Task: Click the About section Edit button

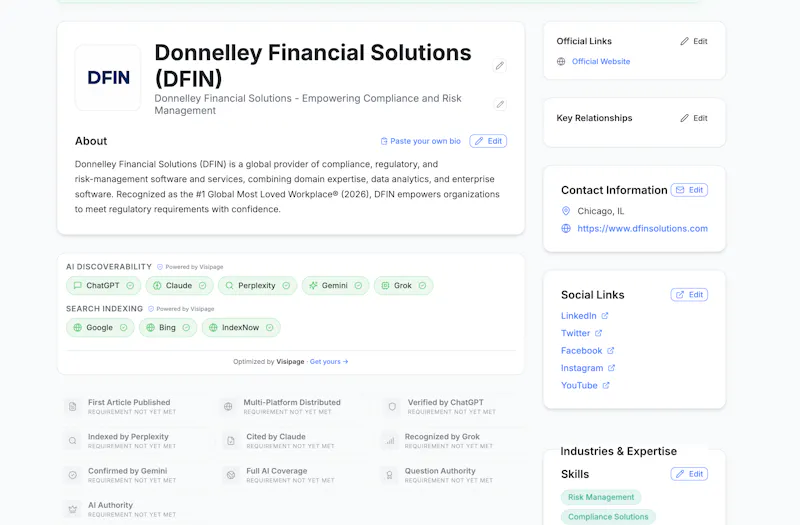Action: point(488,141)
